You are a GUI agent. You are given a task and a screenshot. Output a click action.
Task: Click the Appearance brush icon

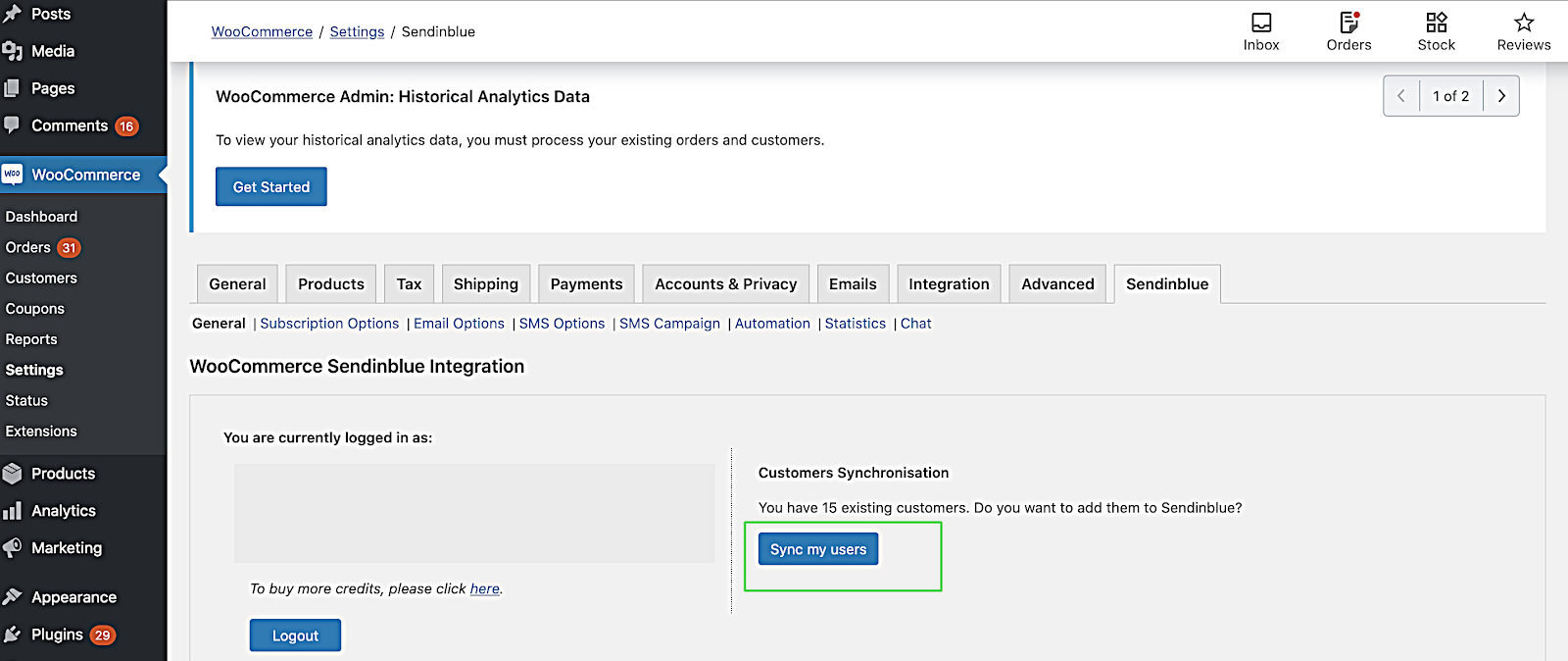[x=12, y=596]
